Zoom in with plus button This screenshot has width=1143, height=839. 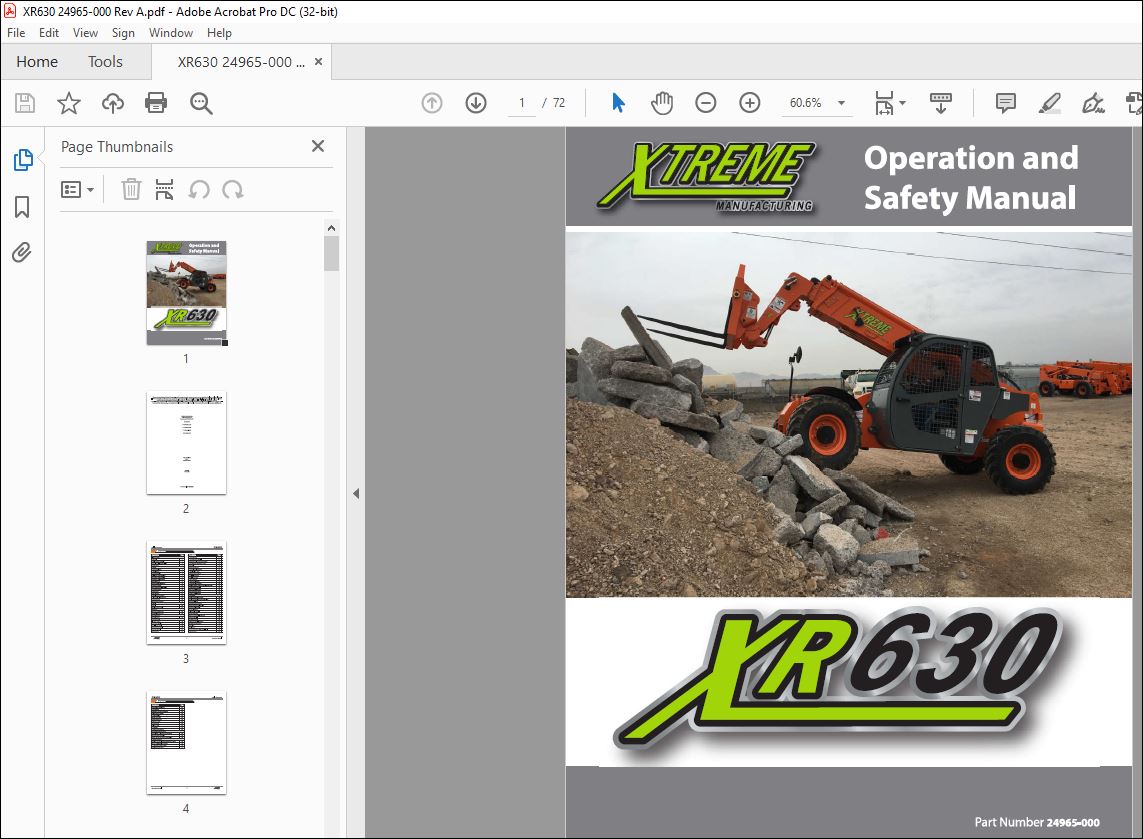click(x=749, y=103)
